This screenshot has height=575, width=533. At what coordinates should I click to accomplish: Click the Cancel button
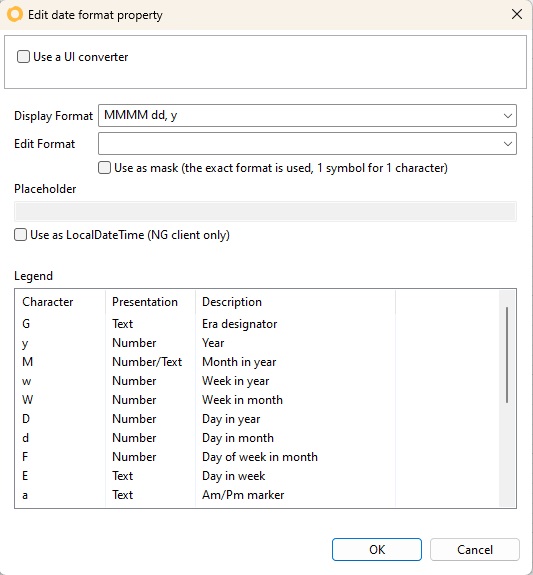[x=475, y=549]
